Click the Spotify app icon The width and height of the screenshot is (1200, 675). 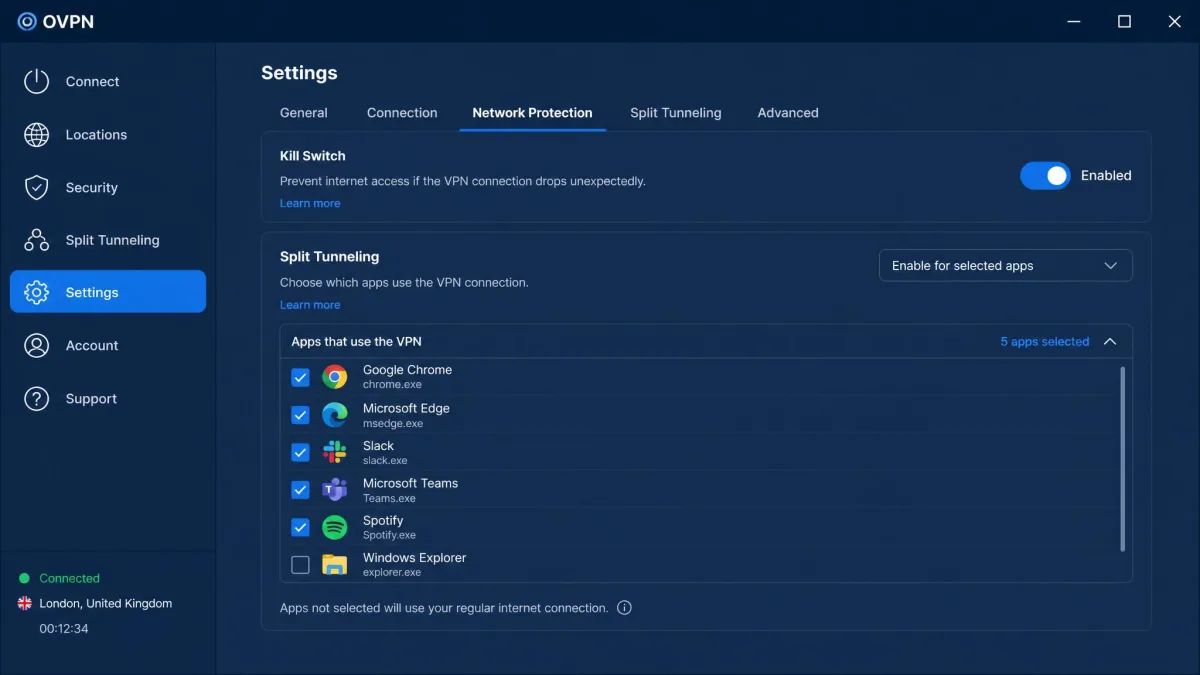(334, 527)
